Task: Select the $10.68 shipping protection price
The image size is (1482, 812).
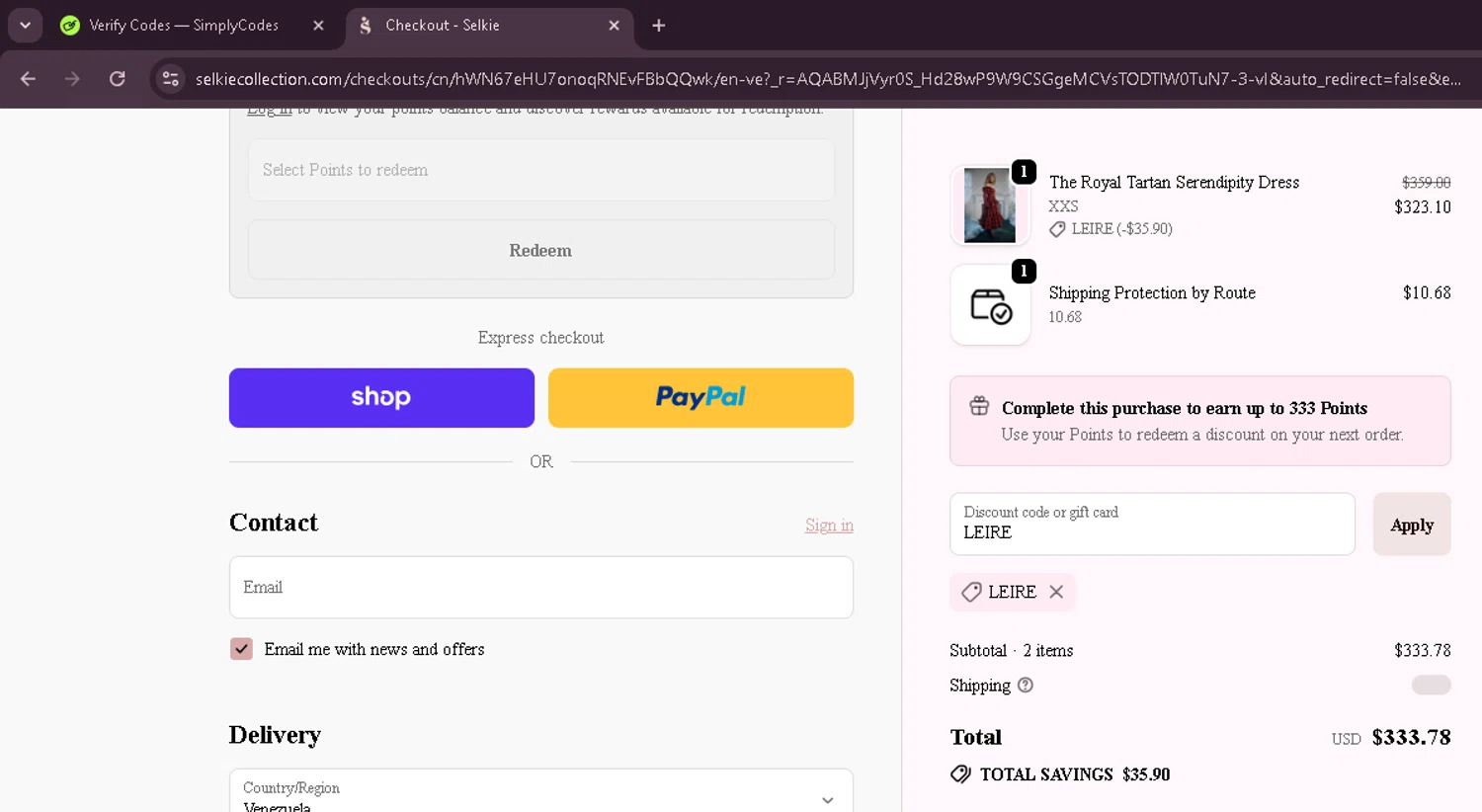Action: (x=1427, y=292)
